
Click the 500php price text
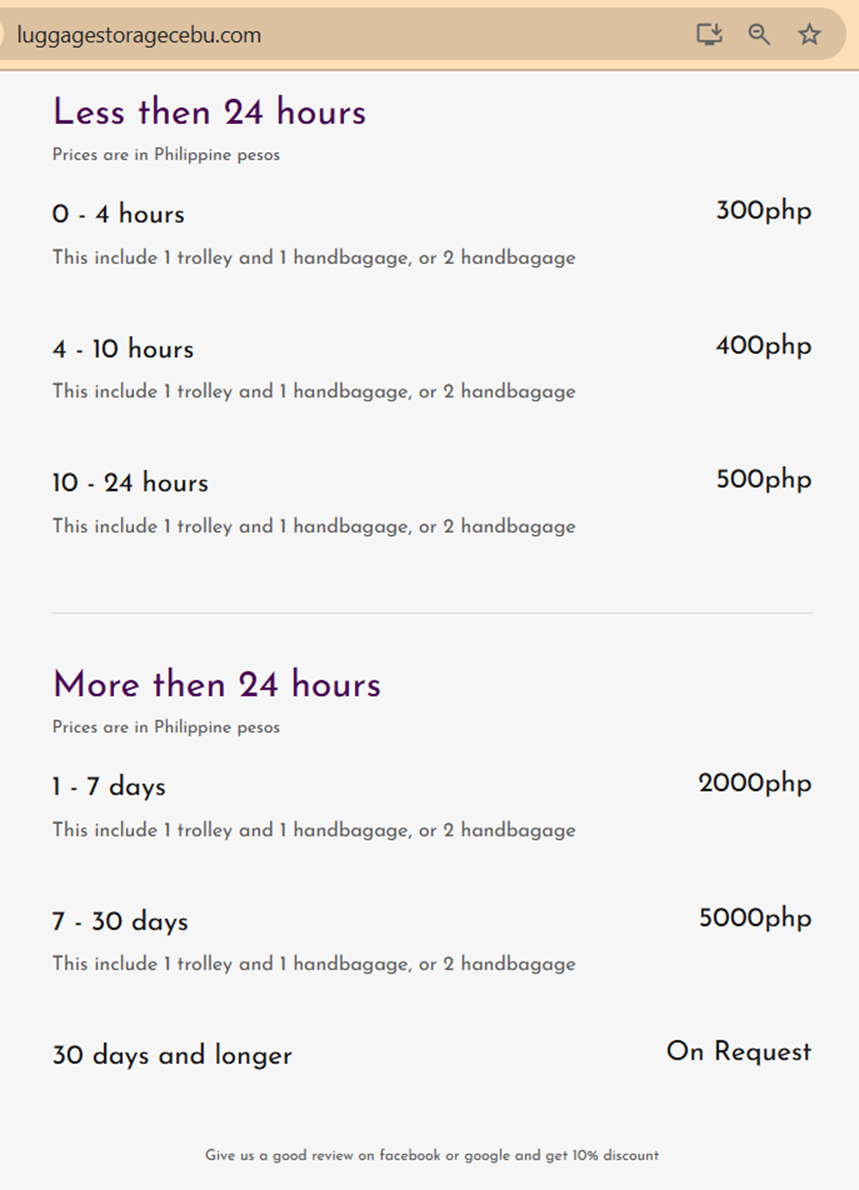[x=763, y=480]
